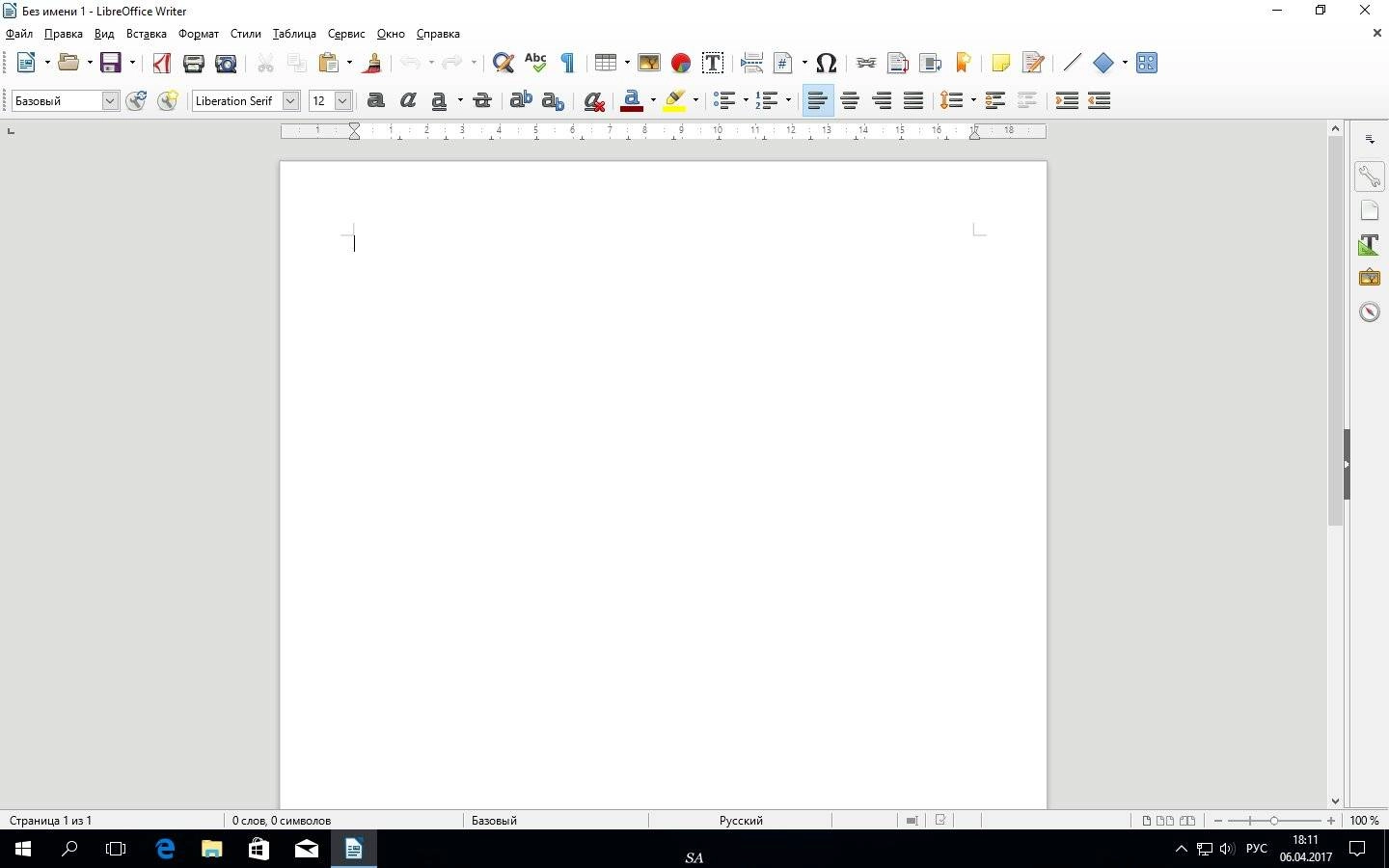Open Print Preview

[x=226, y=64]
